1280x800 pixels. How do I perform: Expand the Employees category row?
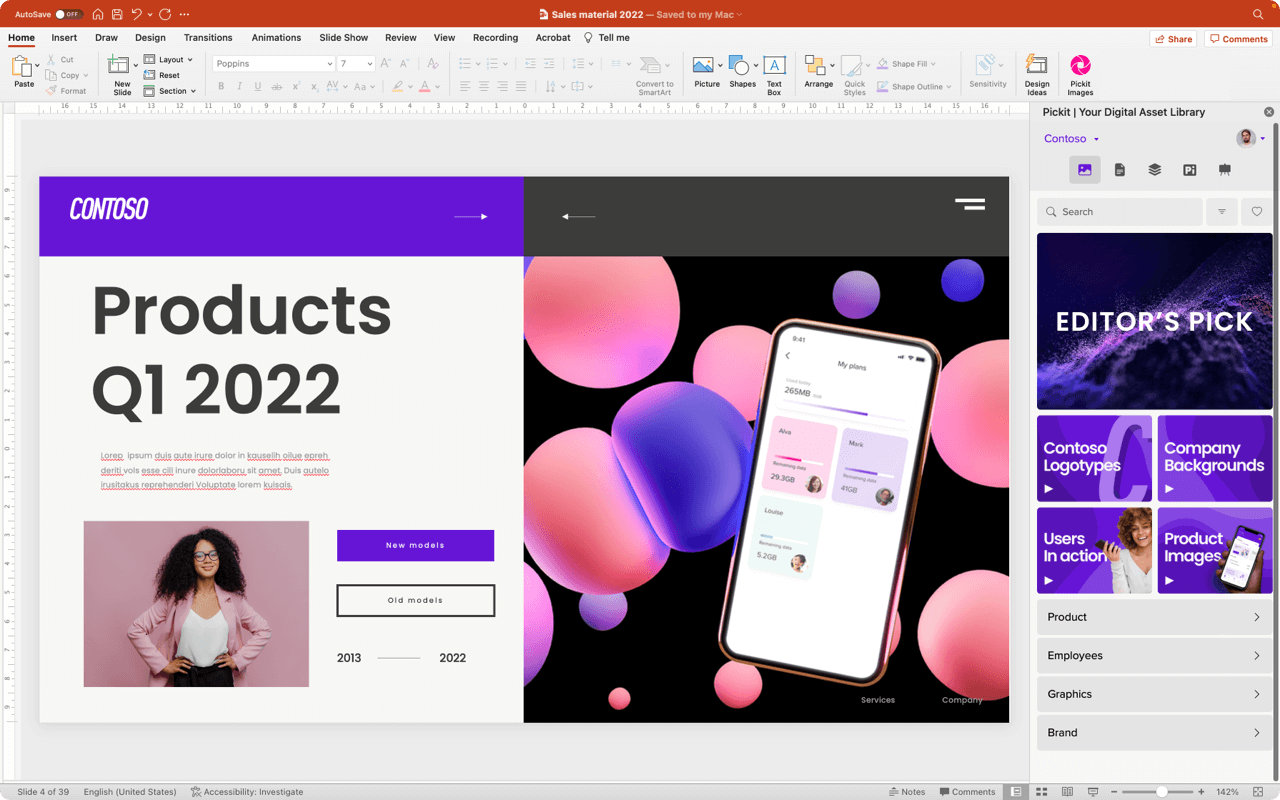point(1155,656)
